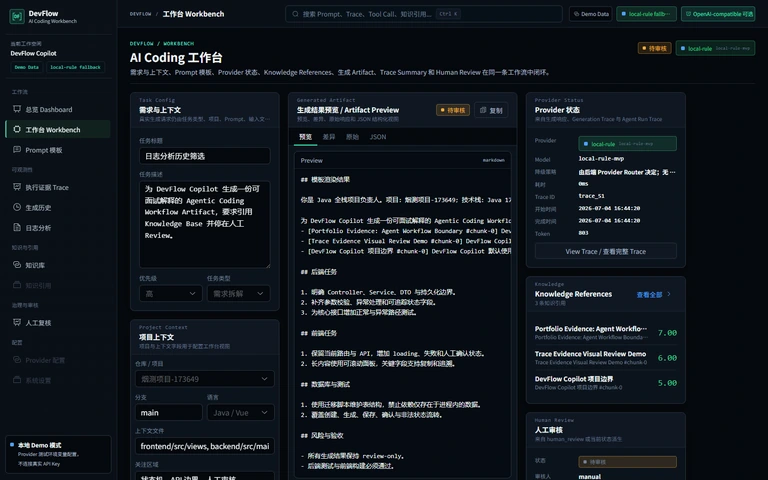Click the copy icon in 复制 button

pyautogui.click(x=483, y=110)
